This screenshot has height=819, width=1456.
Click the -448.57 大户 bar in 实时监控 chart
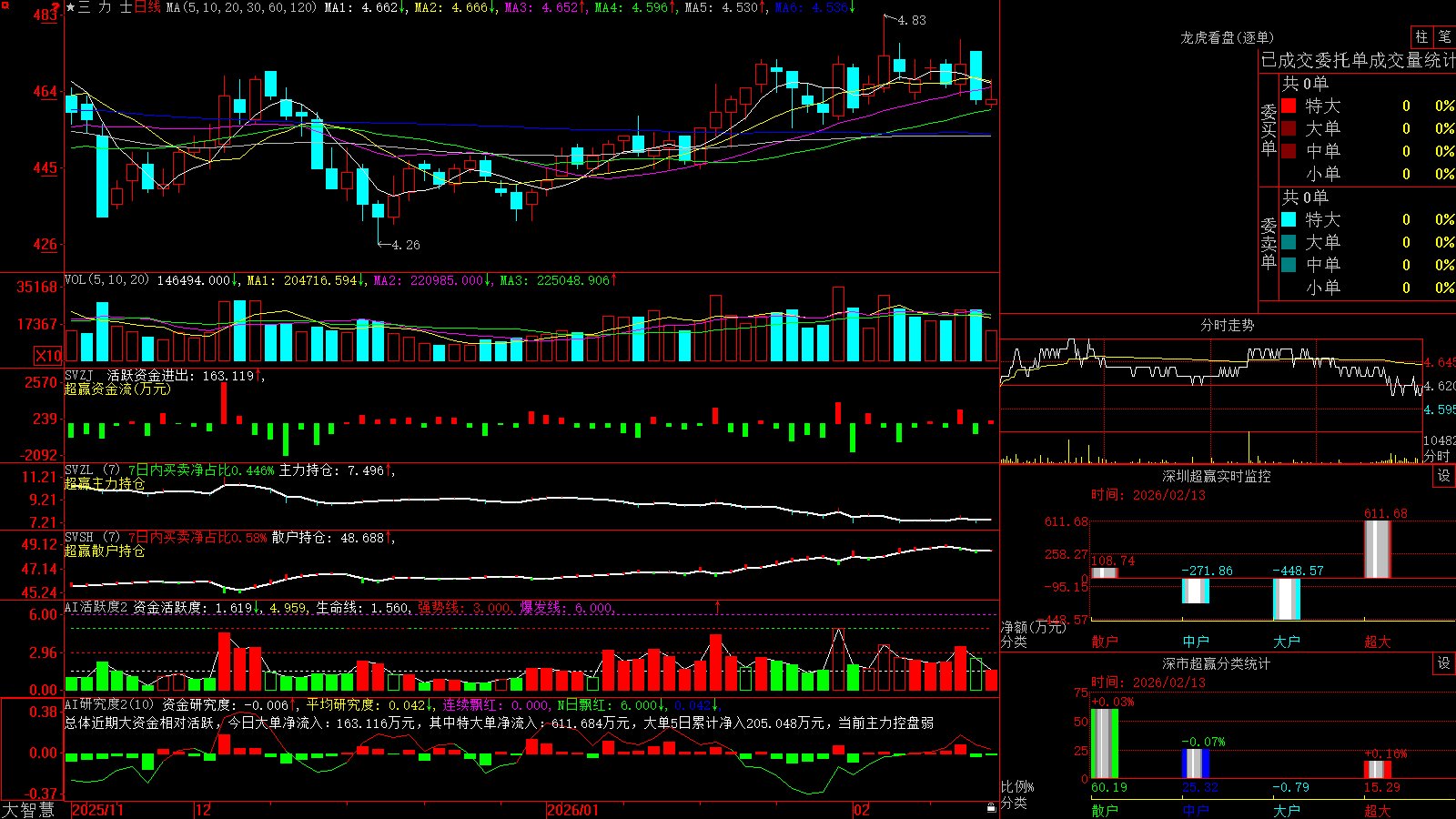pyautogui.click(x=1287, y=599)
